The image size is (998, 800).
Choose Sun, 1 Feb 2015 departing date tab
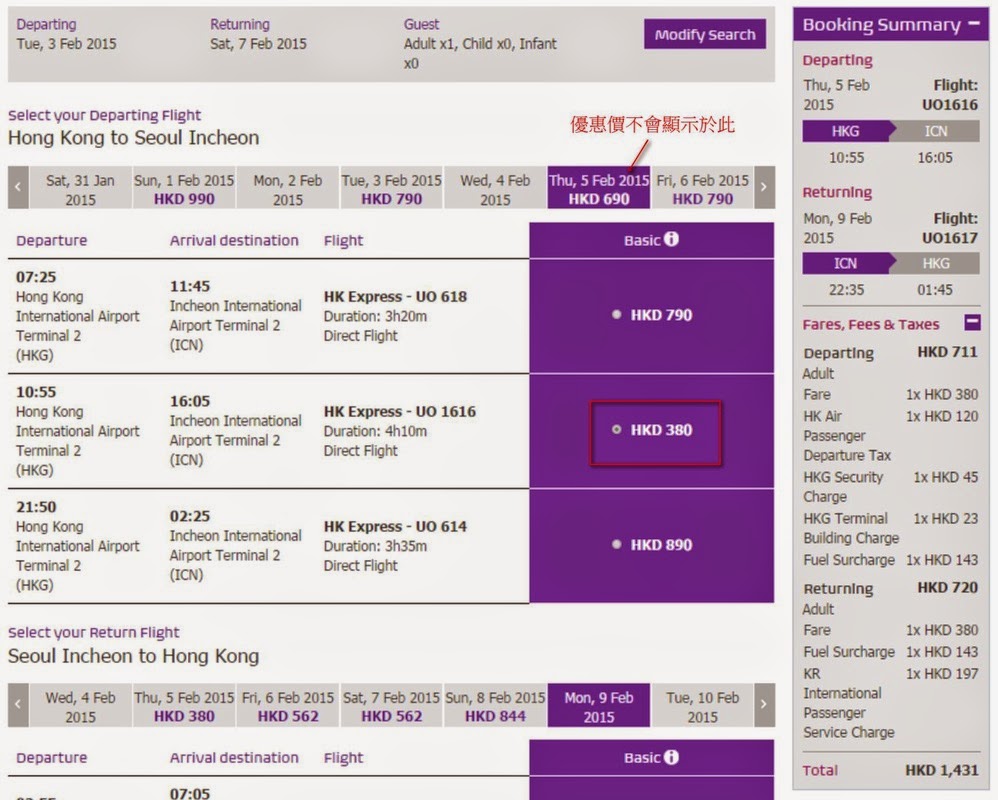click(184, 188)
